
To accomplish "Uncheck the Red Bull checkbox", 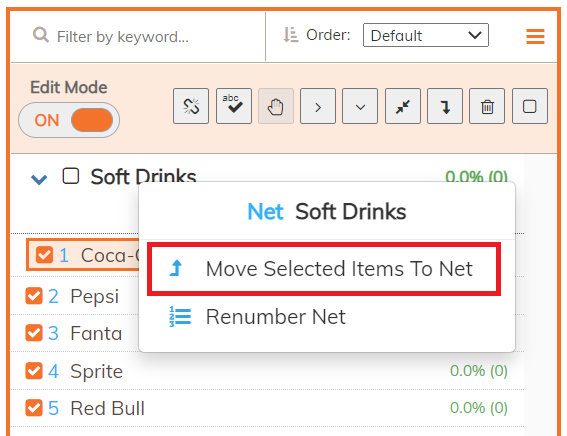I will pyautogui.click(x=34, y=408).
